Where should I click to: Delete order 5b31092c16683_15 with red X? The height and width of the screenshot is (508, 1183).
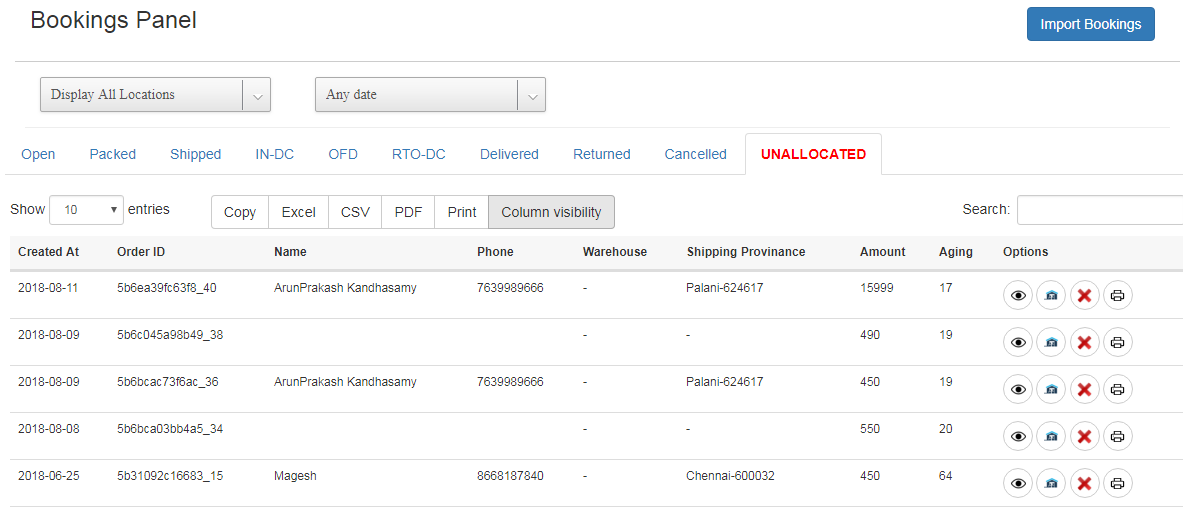(x=1084, y=483)
